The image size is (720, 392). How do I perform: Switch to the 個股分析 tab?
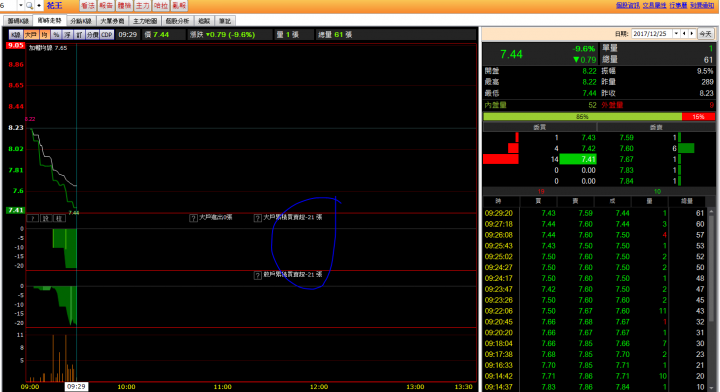177,21
